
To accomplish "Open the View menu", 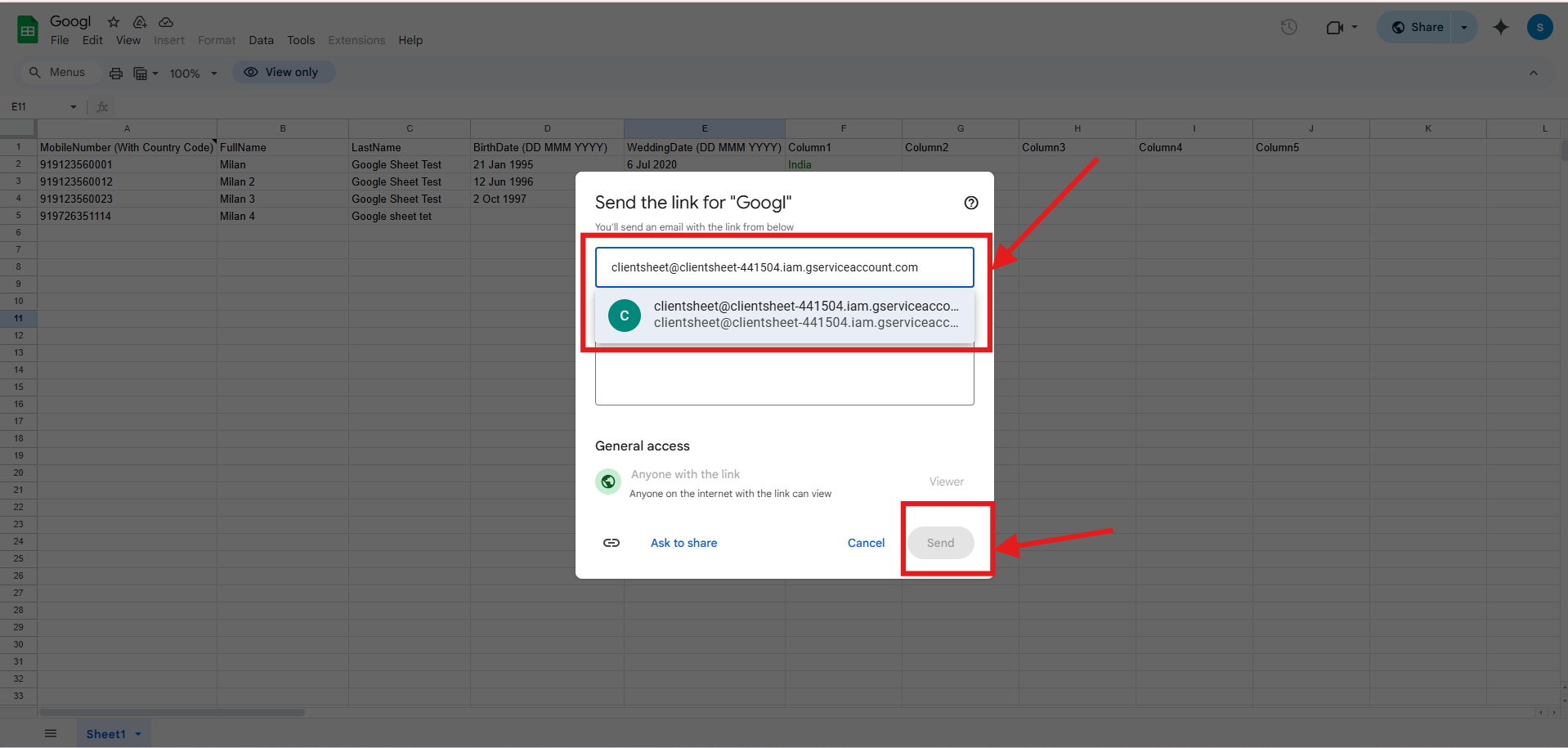I will tap(128, 40).
